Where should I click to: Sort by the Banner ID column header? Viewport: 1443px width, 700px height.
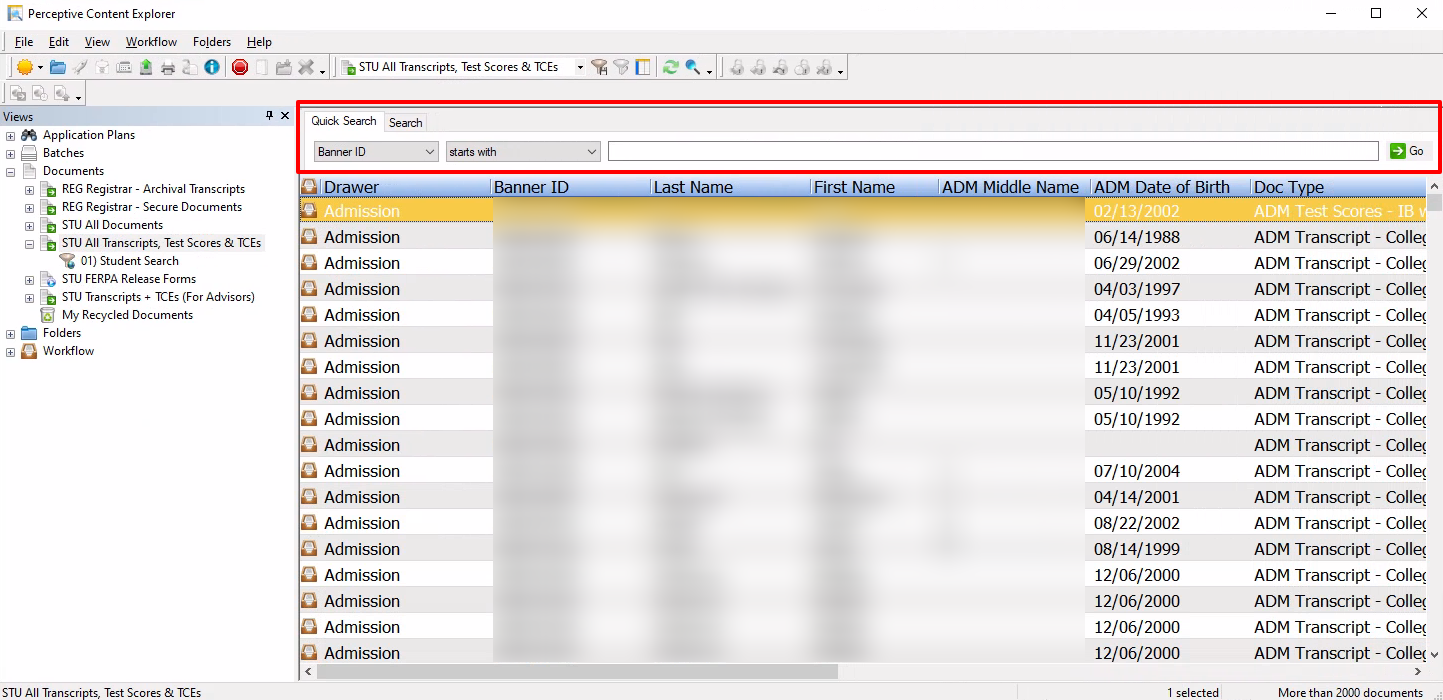click(570, 187)
